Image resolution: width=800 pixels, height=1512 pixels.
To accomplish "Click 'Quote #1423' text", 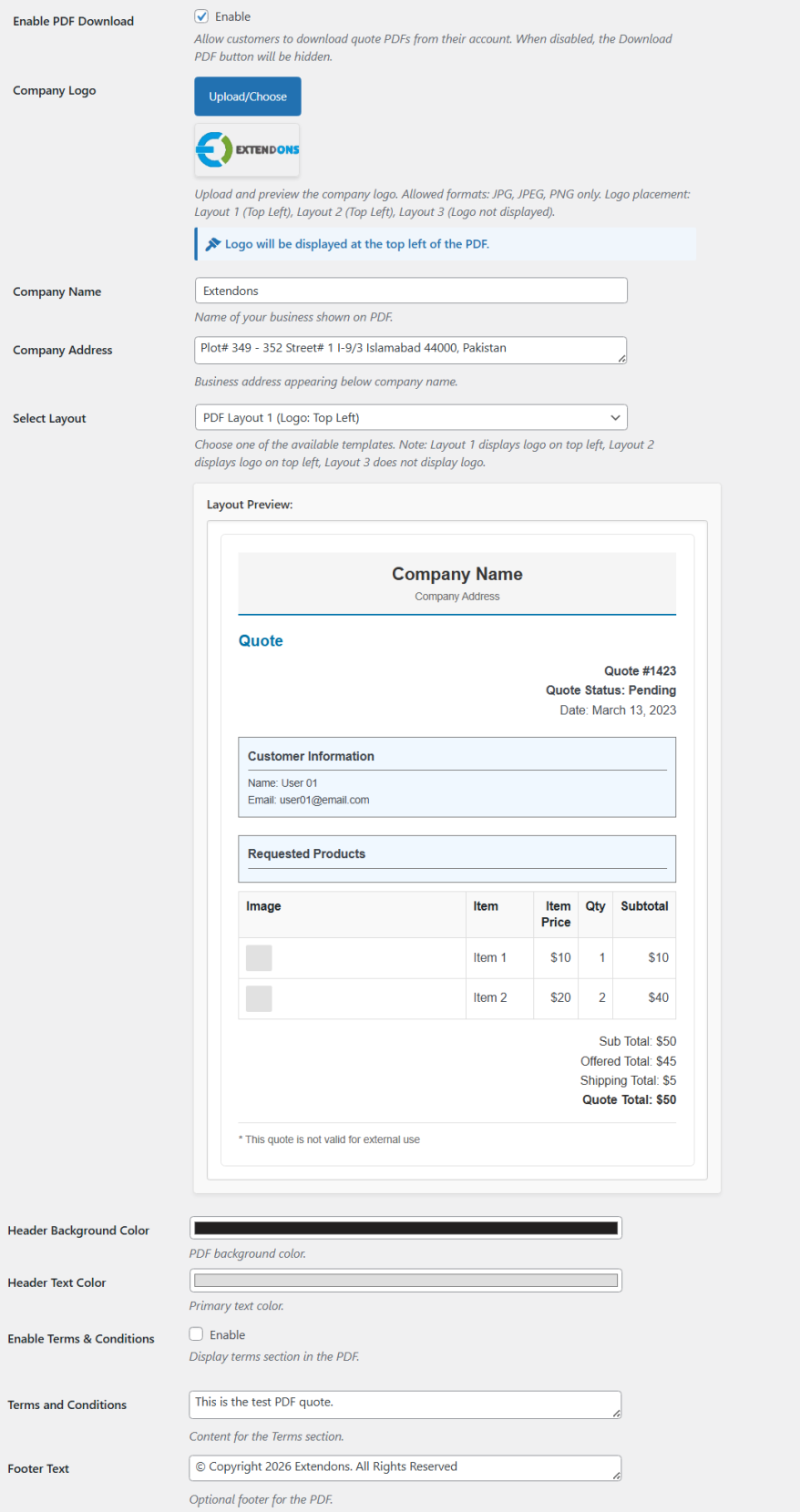I will click(641, 670).
